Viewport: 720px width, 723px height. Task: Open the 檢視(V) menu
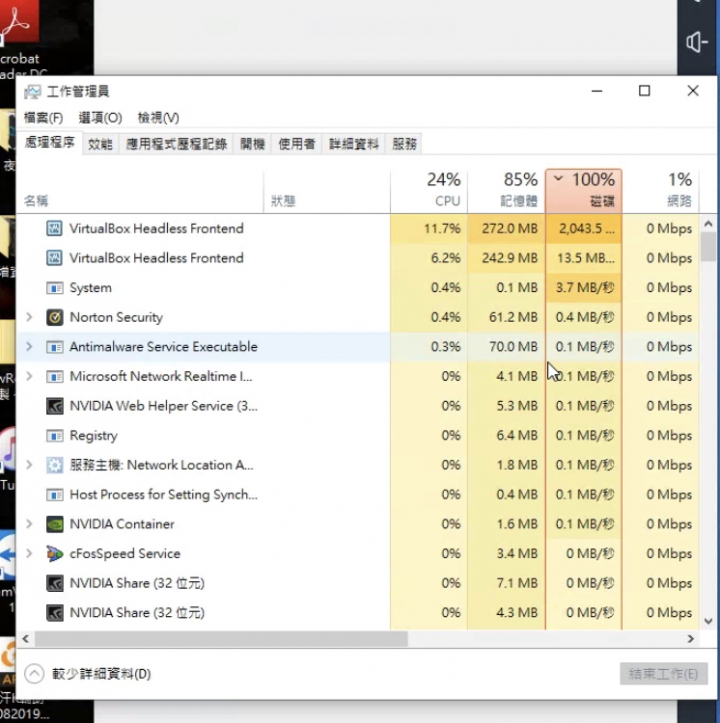click(158, 118)
